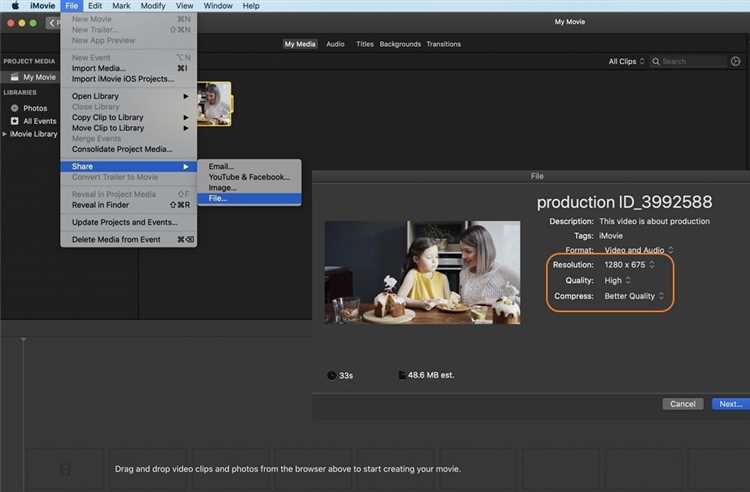Open Photos library in sidebar
Image resolution: width=750 pixels, height=492 pixels.
pyautogui.click(x=35, y=108)
